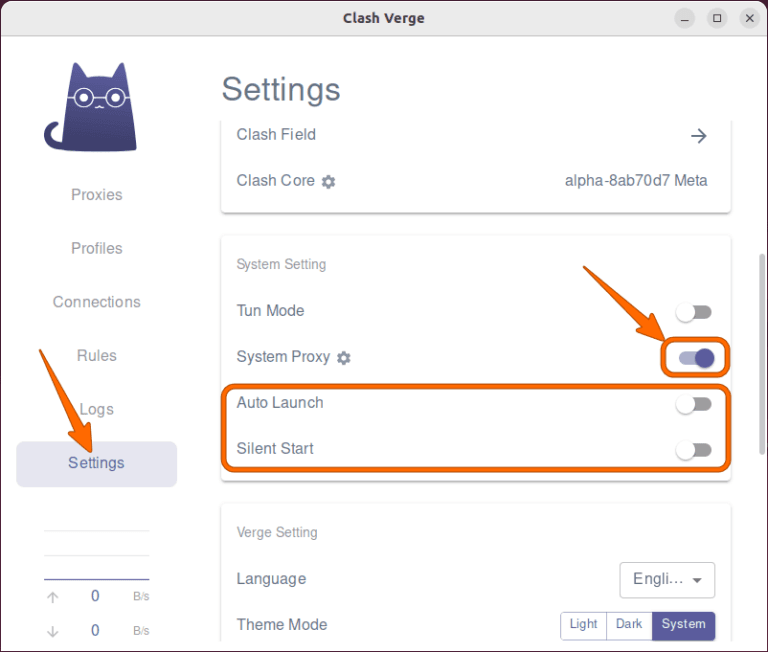Open the Profiles section

[x=97, y=249]
